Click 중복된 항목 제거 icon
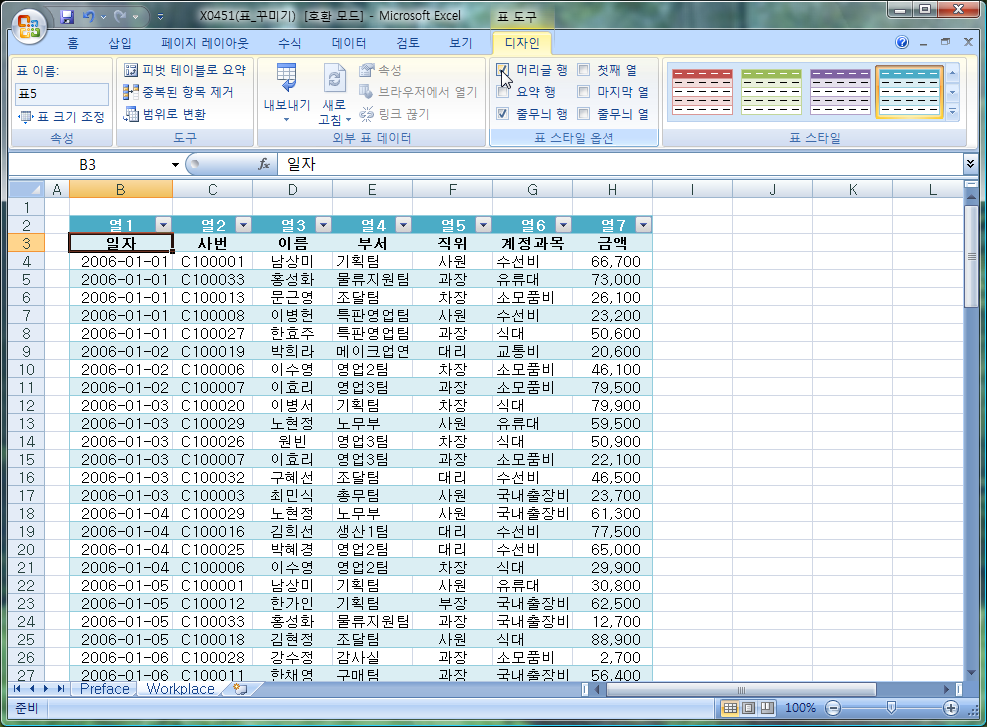This screenshot has width=987, height=727. click(131, 92)
